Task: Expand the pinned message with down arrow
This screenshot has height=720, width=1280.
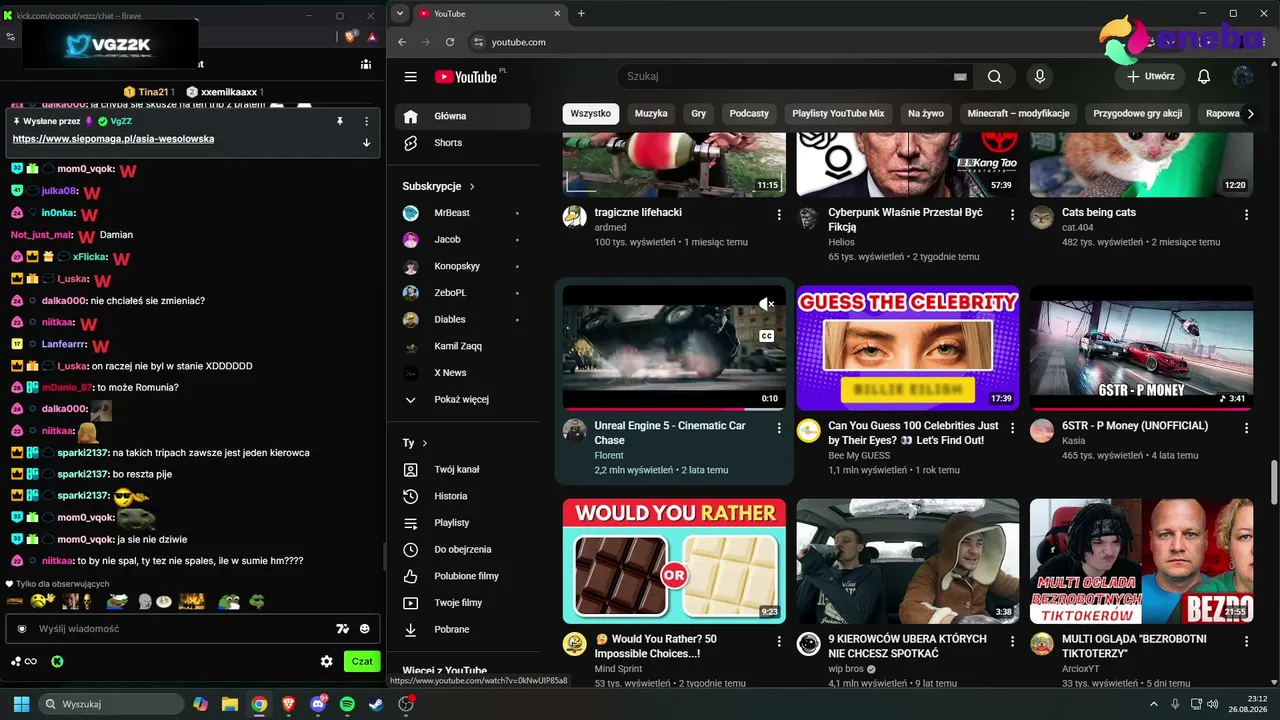Action: coord(366,142)
